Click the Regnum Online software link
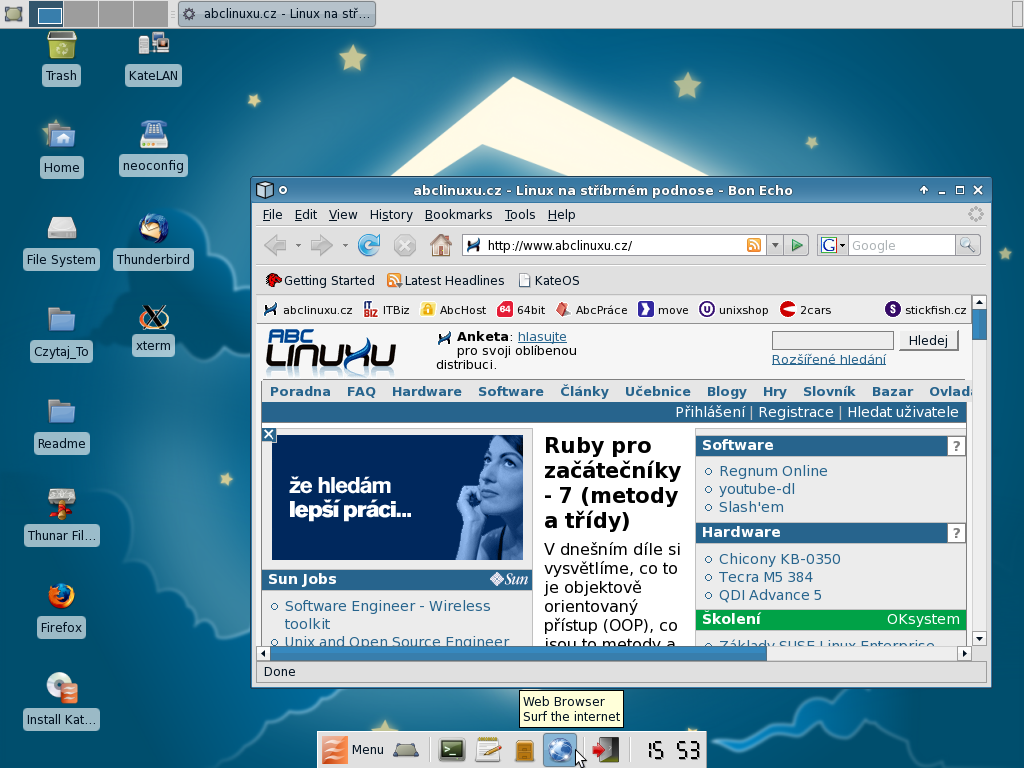This screenshot has height=768, width=1024. (x=773, y=471)
